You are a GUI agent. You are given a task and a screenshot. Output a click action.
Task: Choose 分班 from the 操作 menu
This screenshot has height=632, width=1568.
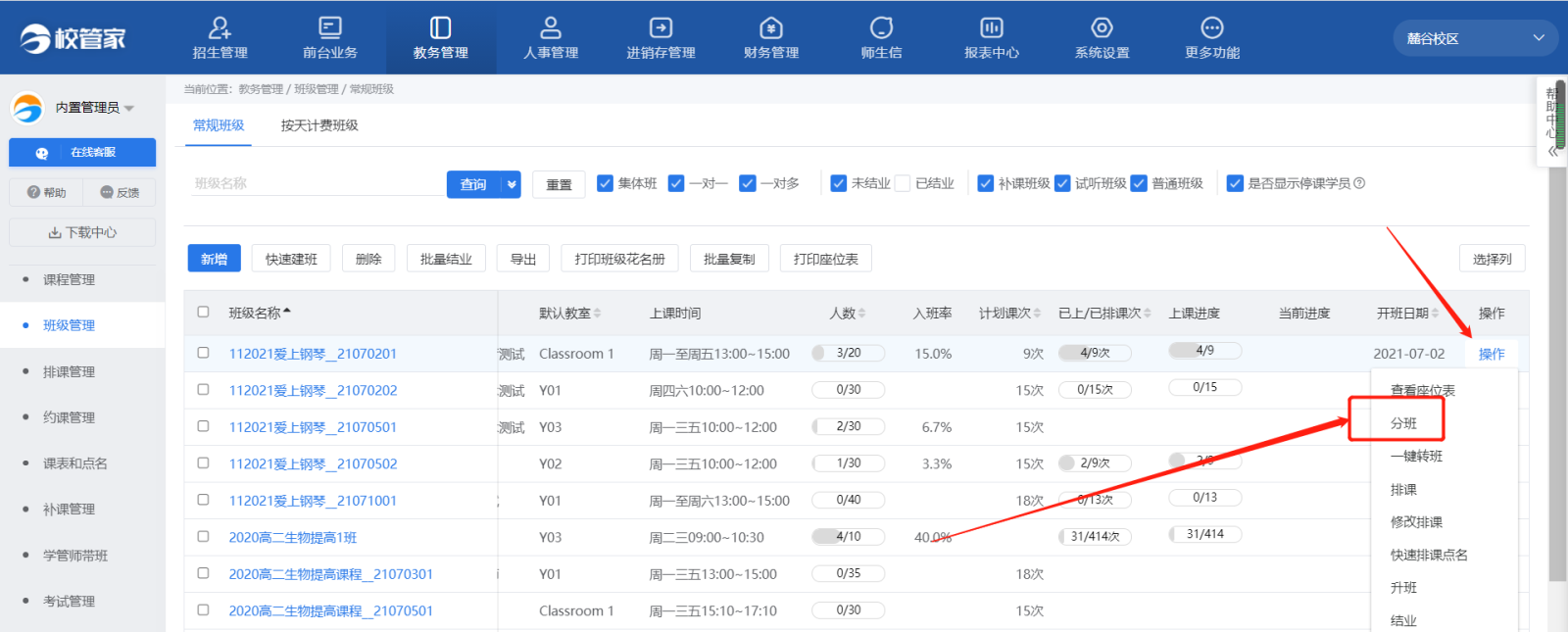pos(1403,423)
